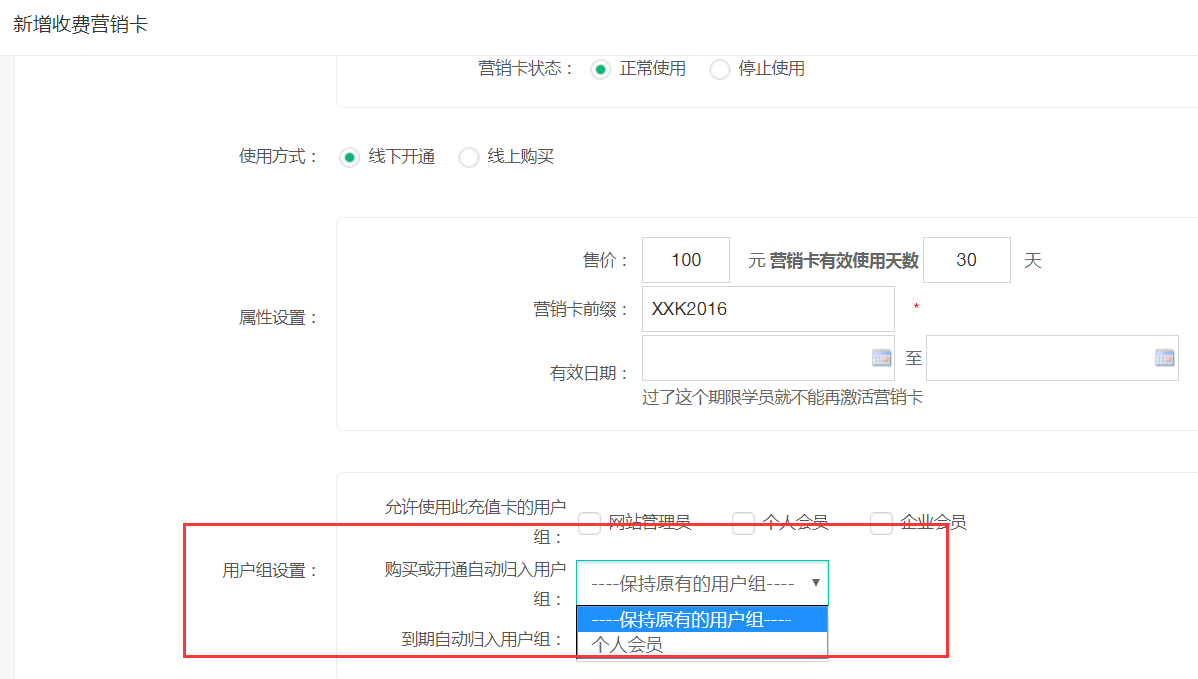Click the 用户组设置 section label
This screenshot has width=1198, height=679.
click(269, 571)
